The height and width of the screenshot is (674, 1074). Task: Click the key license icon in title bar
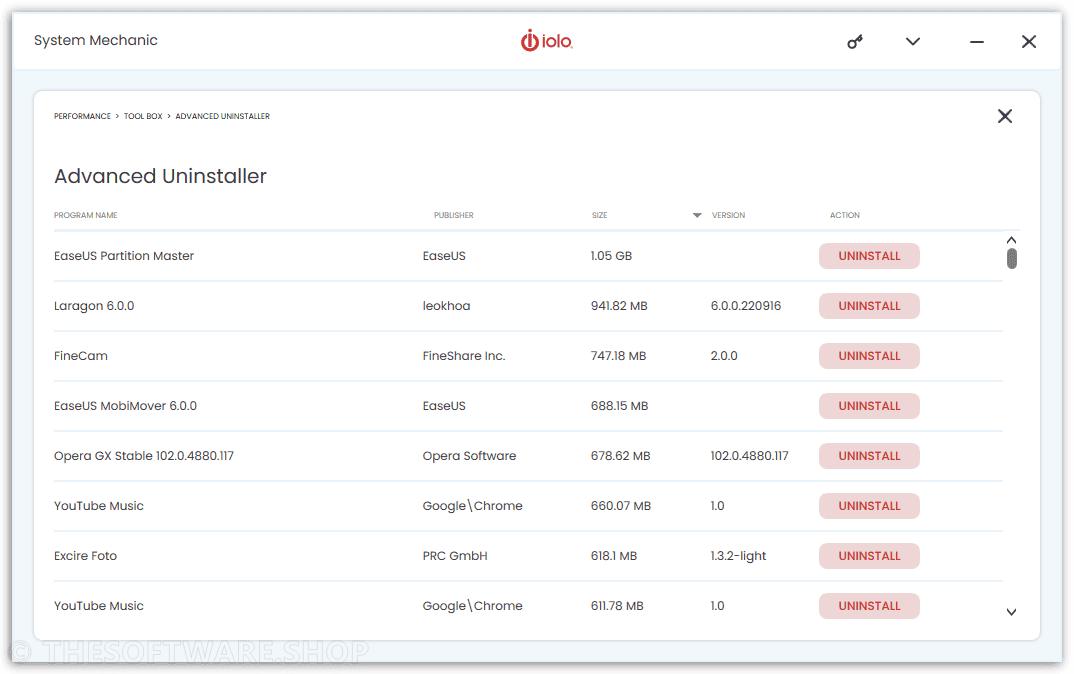click(x=855, y=42)
